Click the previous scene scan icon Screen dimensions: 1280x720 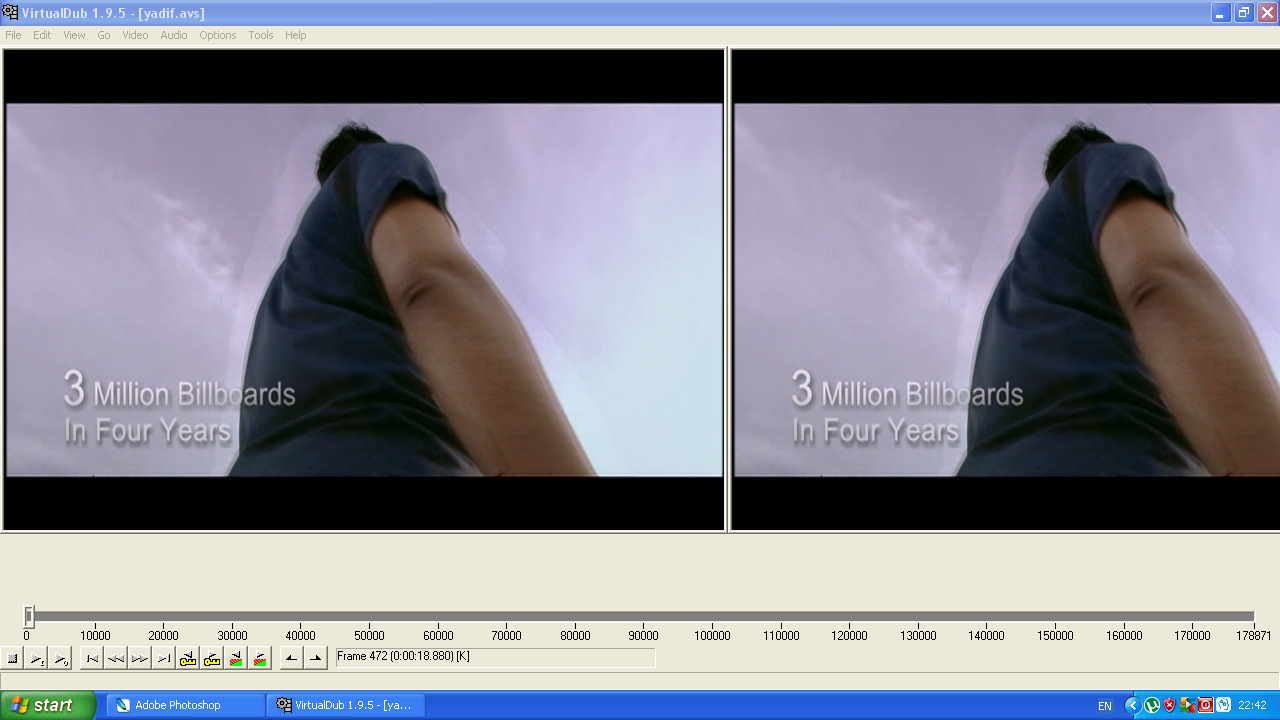coord(235,658)
